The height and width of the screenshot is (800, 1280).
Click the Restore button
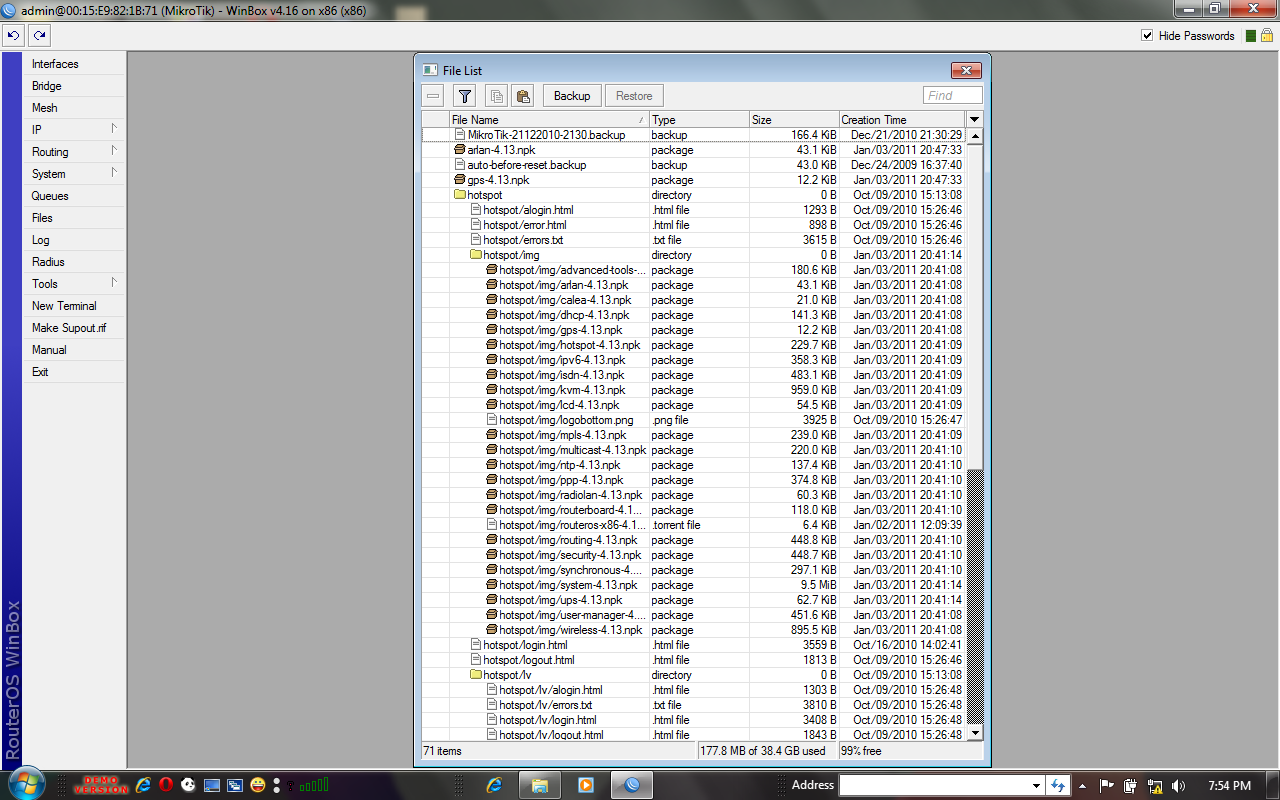click(634, 96)
